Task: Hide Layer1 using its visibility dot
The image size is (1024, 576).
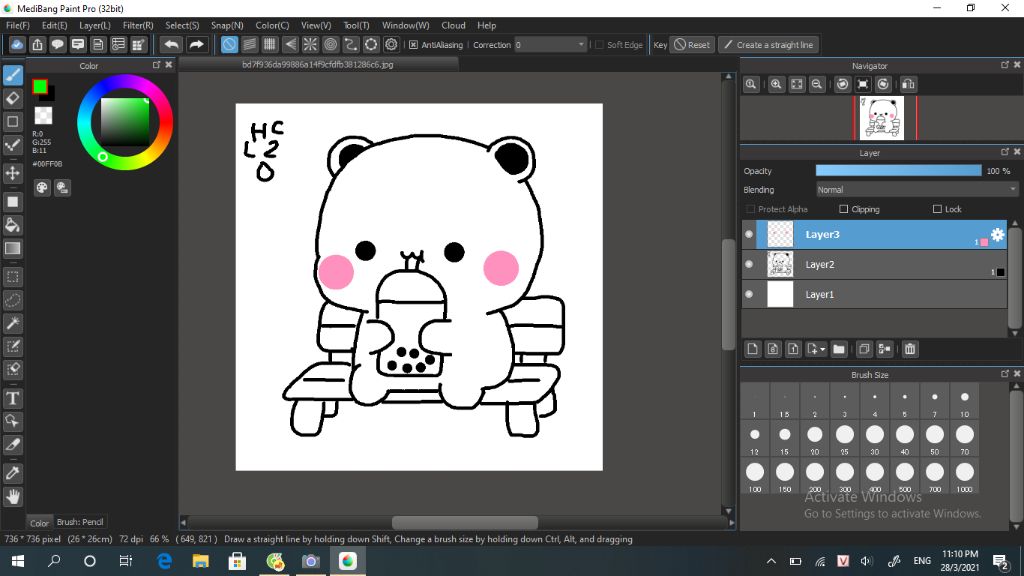Action: (x=749, y=295)
